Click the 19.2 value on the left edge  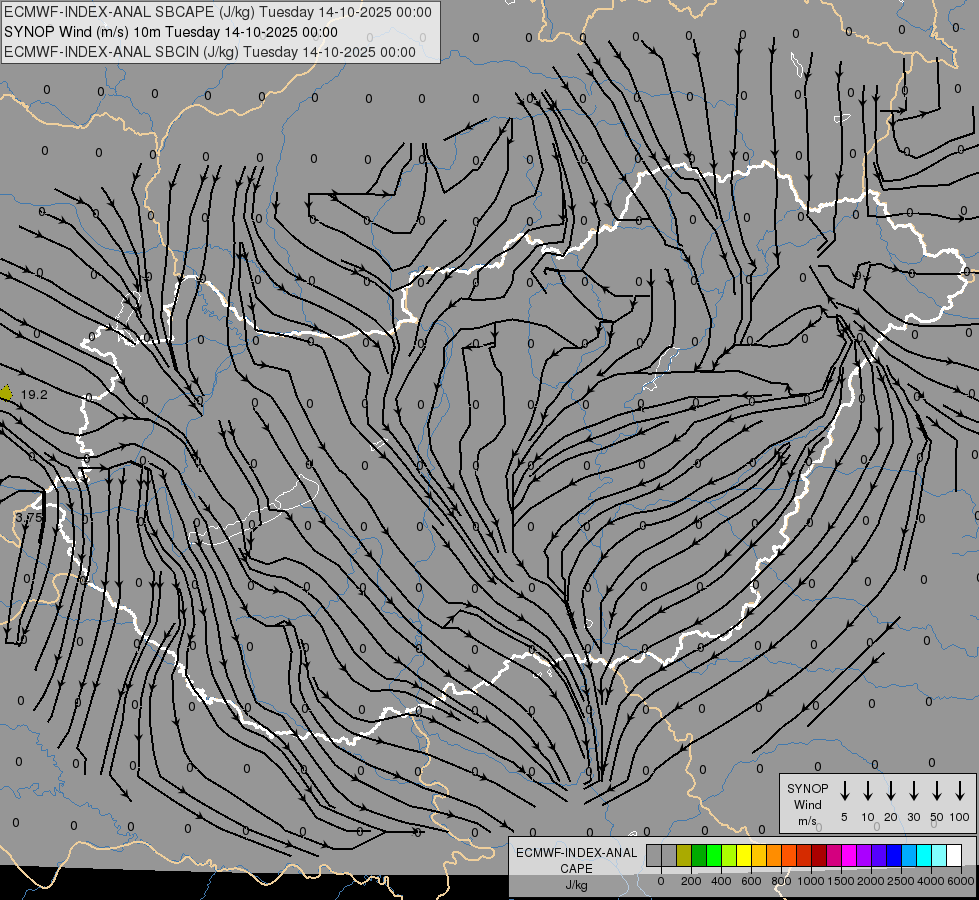coord(34,394)
